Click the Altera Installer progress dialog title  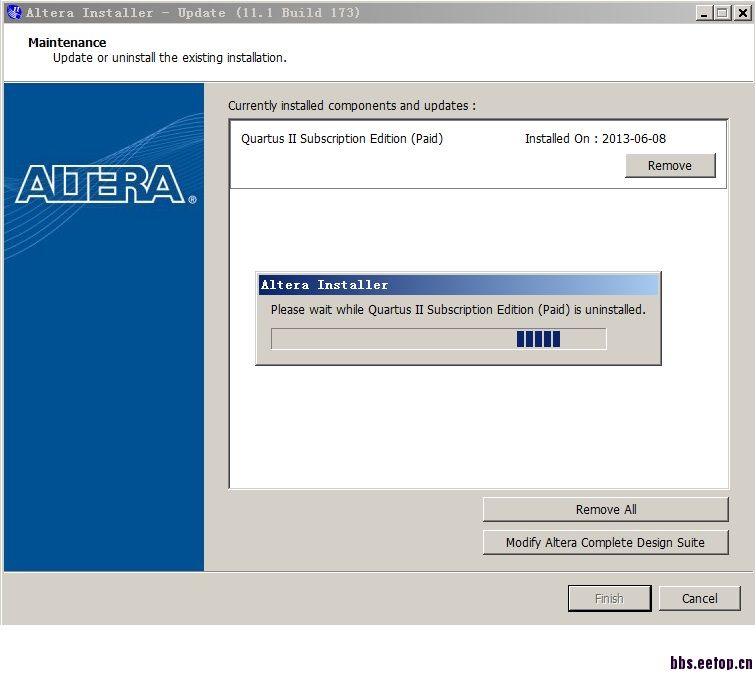tap(324, 285)
